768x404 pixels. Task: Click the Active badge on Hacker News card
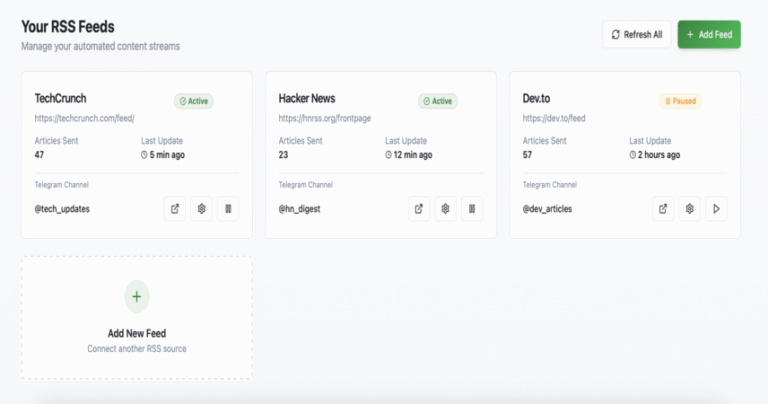coord(437,101)
